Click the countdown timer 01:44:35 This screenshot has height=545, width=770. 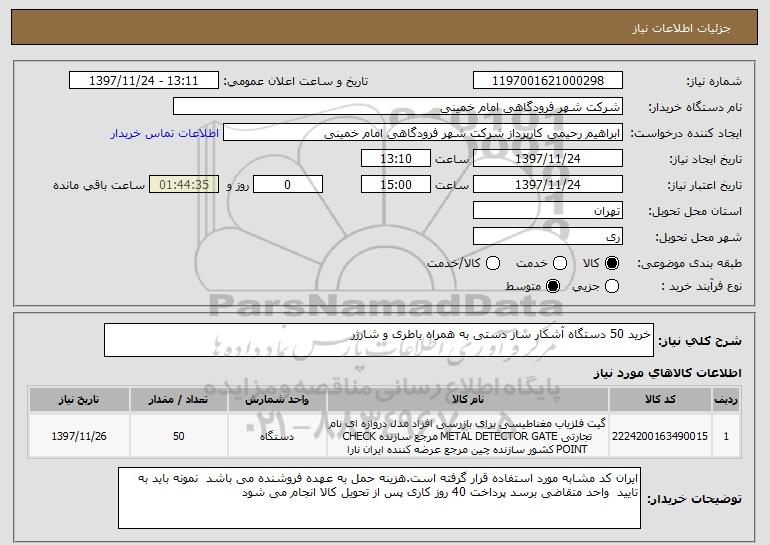click(184, 184)
